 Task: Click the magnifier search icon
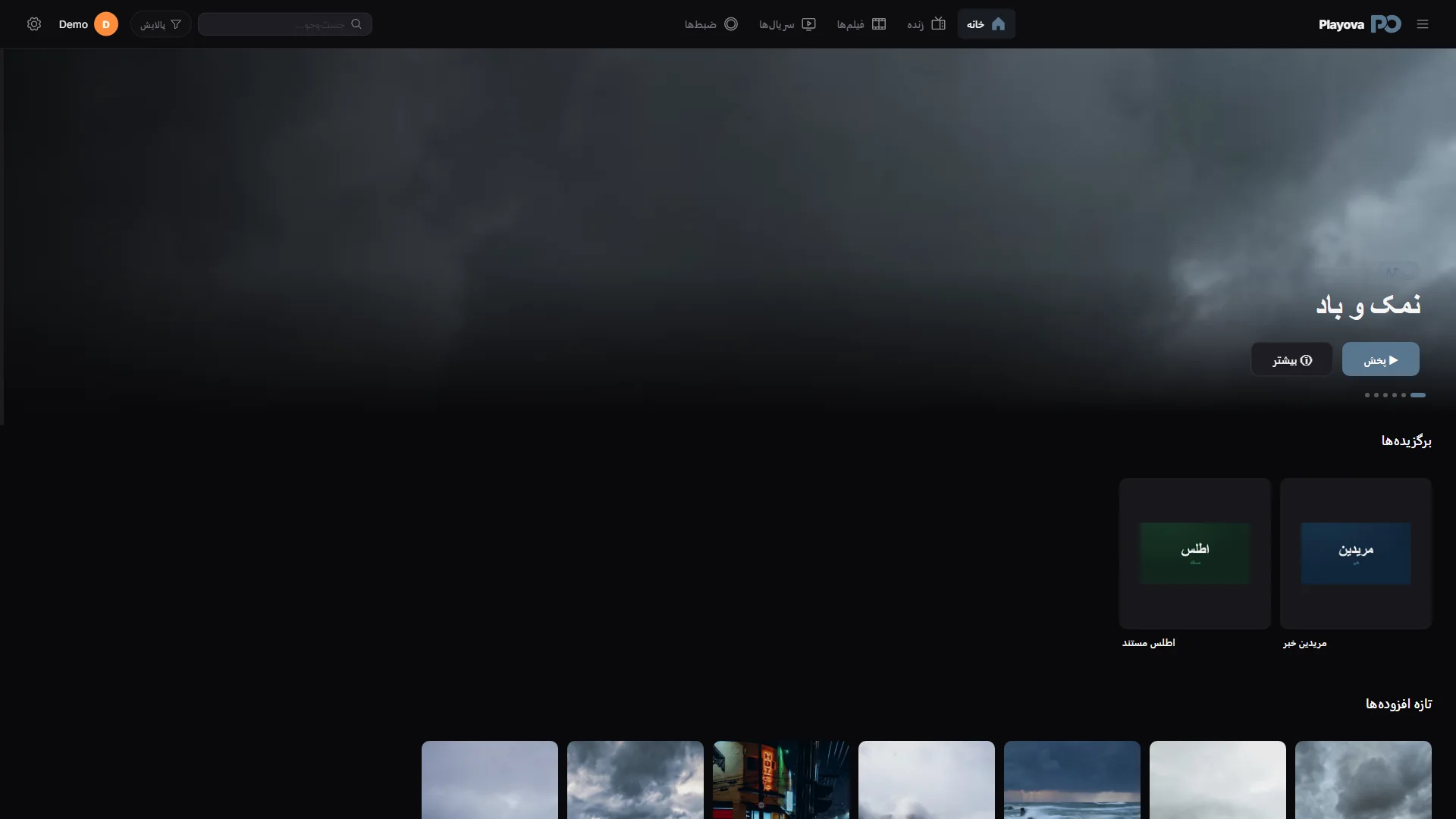click(356, 24)
